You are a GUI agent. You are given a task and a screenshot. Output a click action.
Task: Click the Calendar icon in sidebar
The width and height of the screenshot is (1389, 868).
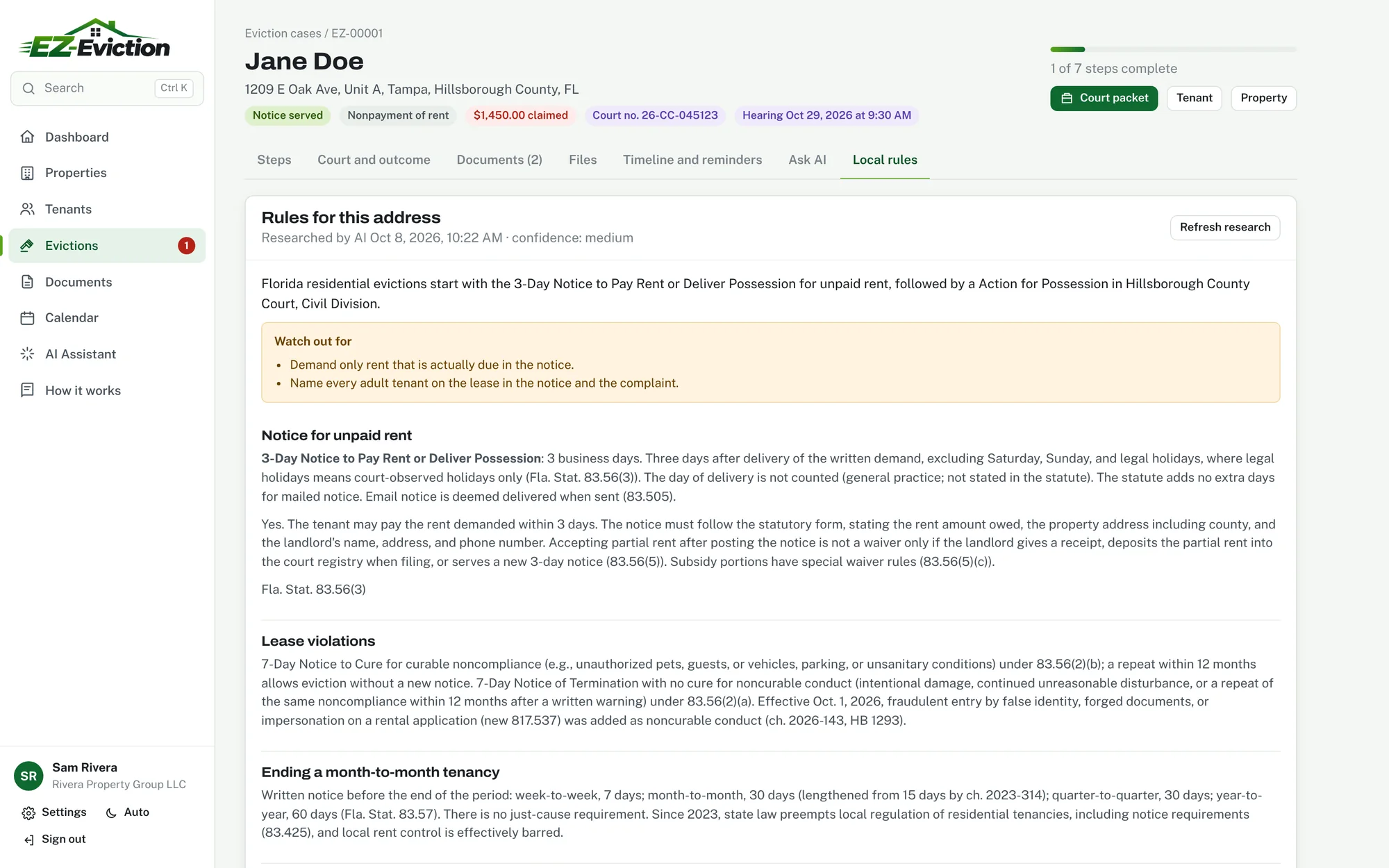pyautogui.click(x=27, y=318)
